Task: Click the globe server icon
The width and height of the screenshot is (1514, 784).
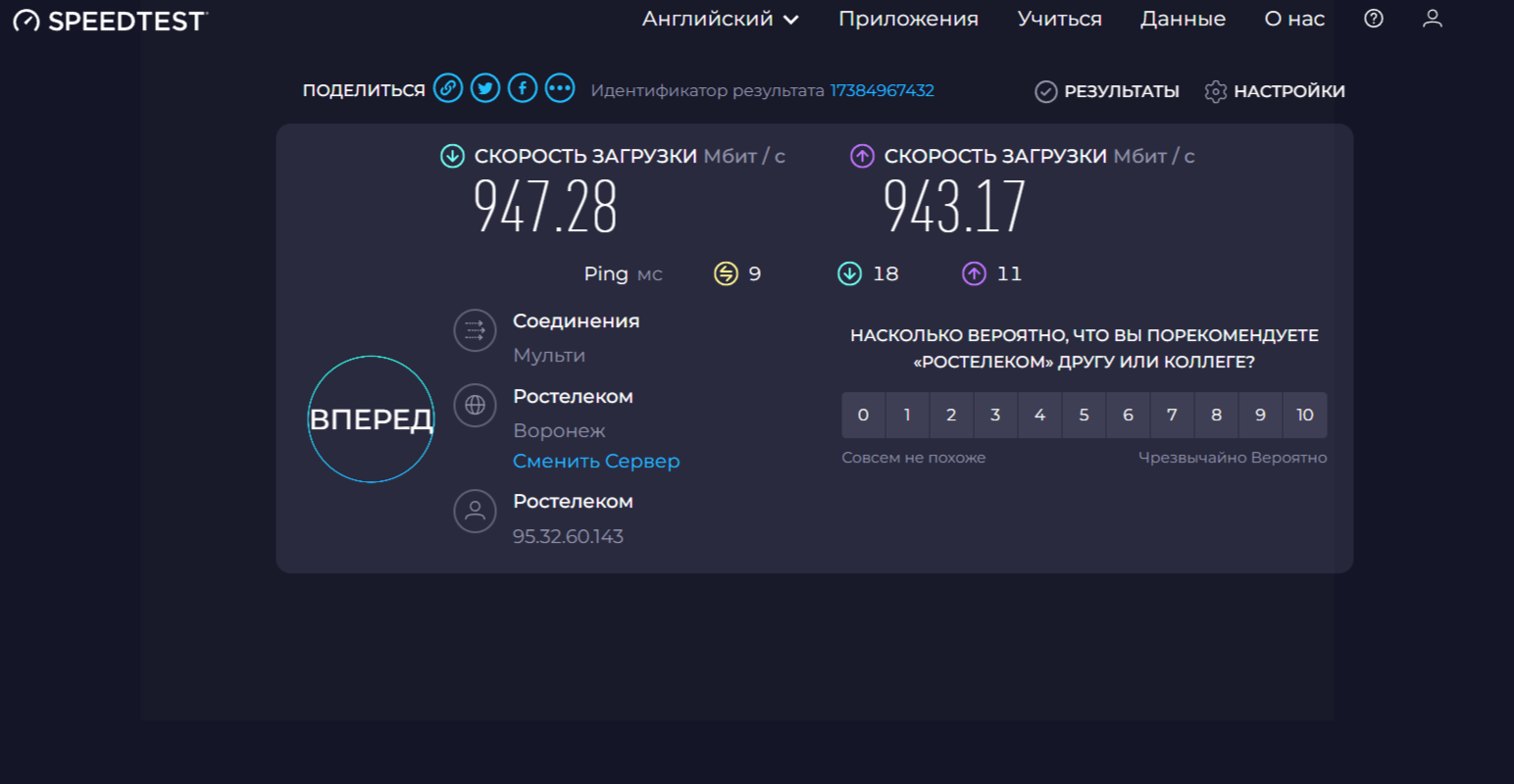Action: click(x=475, y=405)
